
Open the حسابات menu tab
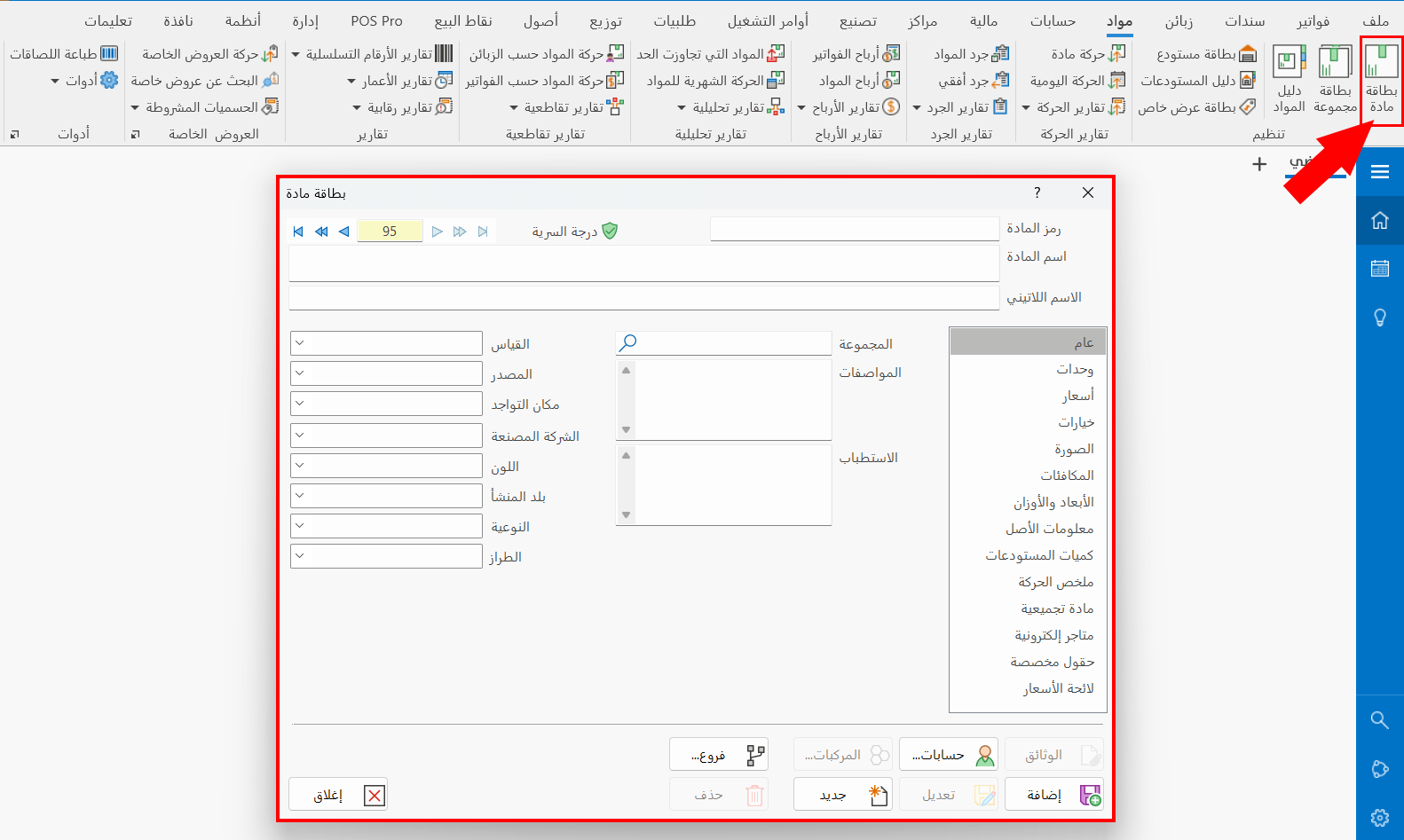(x=1053, y=20)
